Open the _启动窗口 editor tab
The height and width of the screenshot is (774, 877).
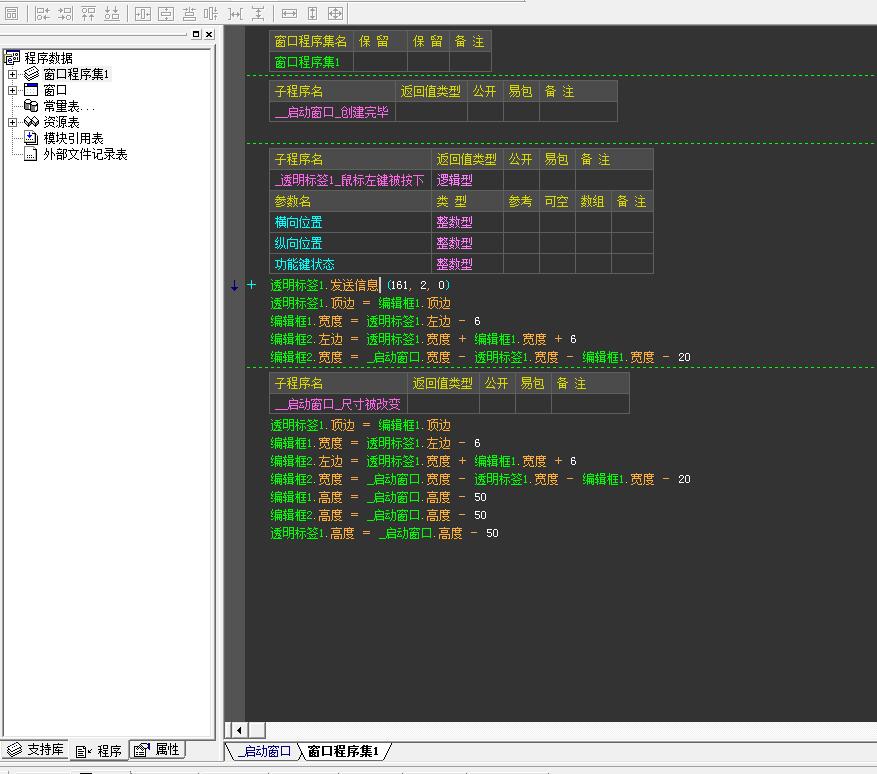click(x=264, y=751)
